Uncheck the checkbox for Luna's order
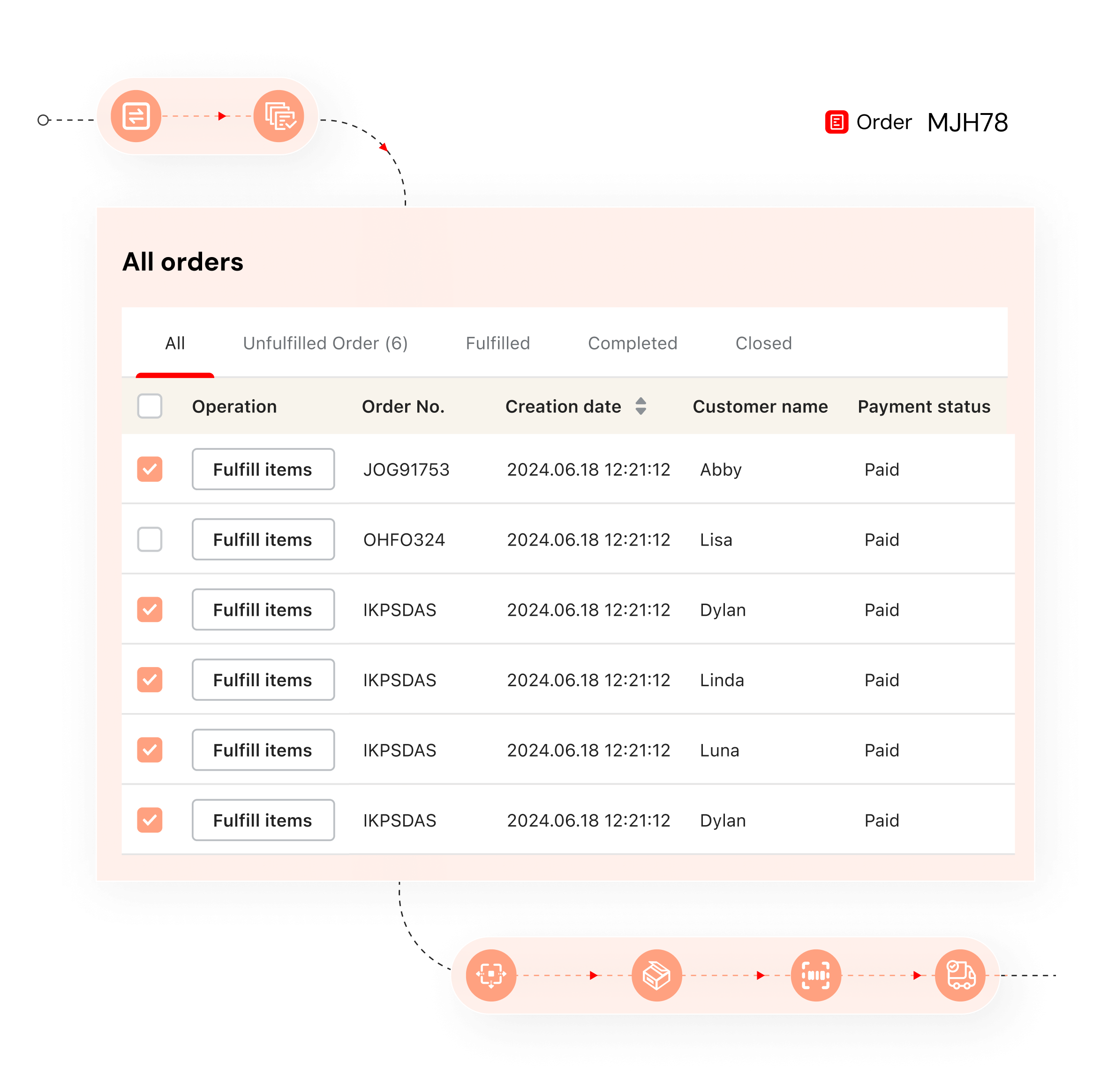 pyautogui.click(x=150, y=750)
